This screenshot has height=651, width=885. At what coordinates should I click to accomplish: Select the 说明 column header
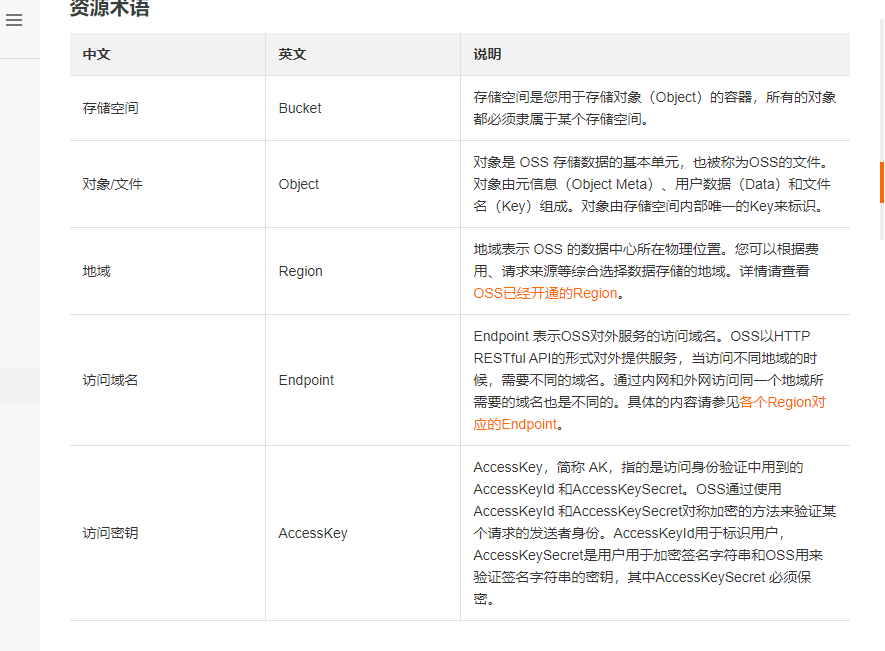[x=655, y=54]
